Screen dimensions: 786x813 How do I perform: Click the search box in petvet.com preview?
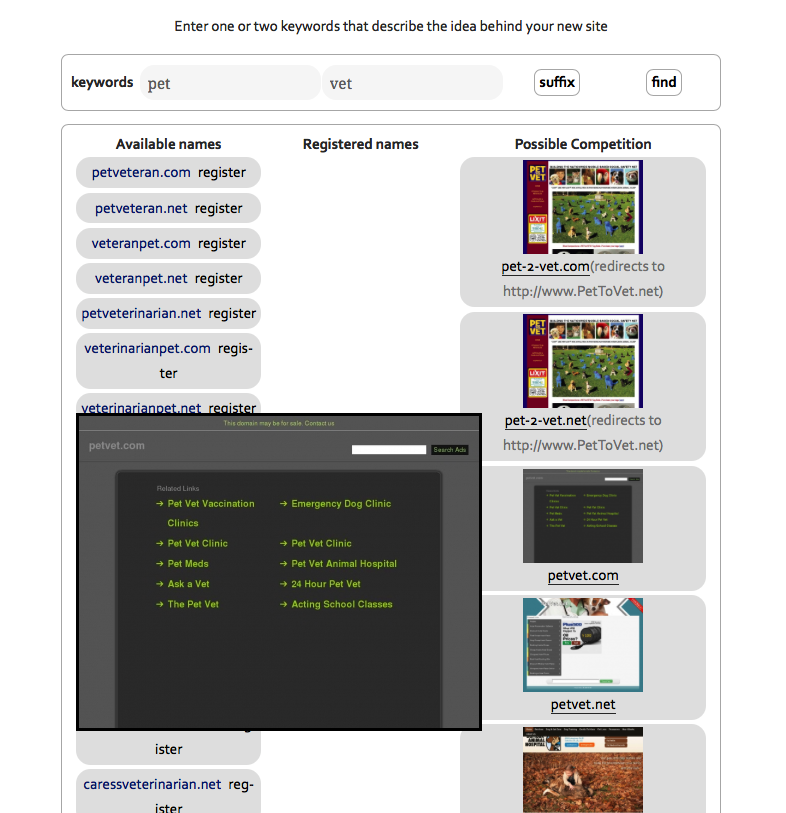click(389, 450)
